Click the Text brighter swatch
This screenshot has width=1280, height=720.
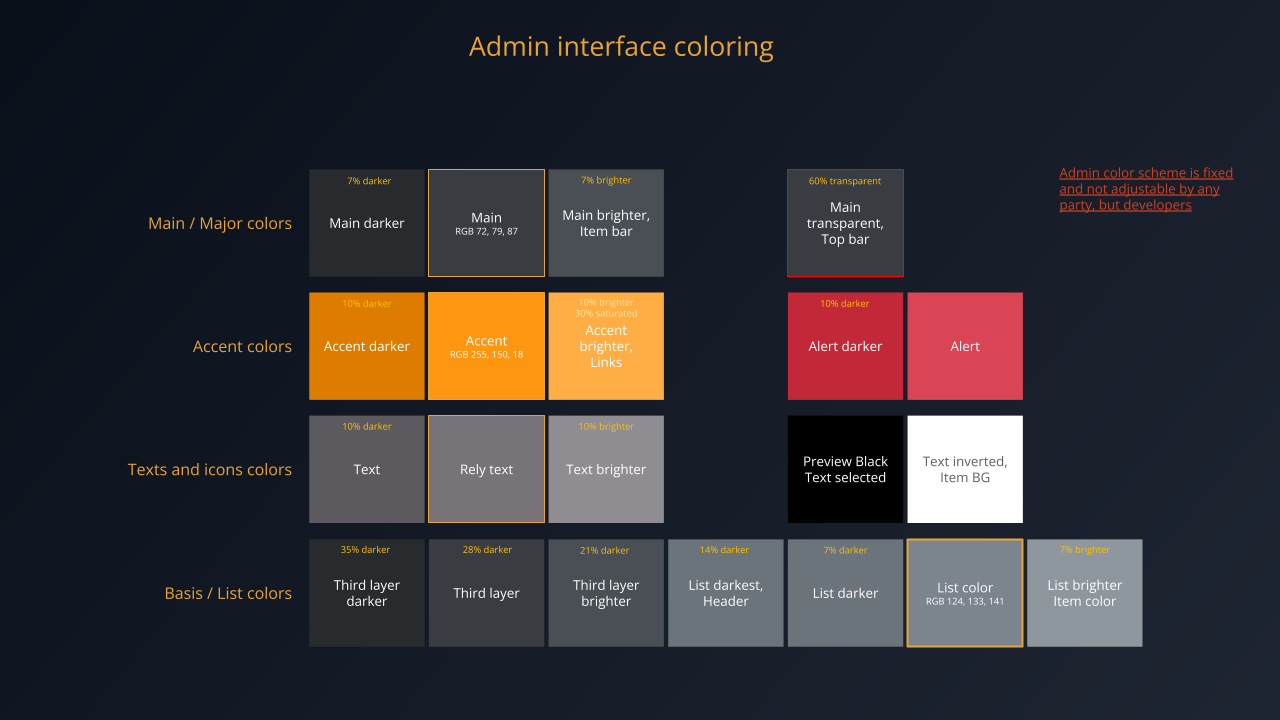(x=606, y=468)
